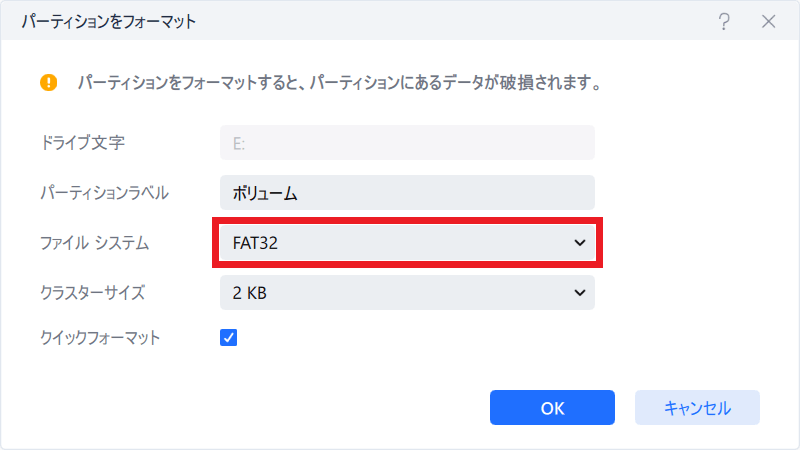Click the data loss warning message text
The height and width of the screenshot is (450, 800).
(x=338, y=82)
